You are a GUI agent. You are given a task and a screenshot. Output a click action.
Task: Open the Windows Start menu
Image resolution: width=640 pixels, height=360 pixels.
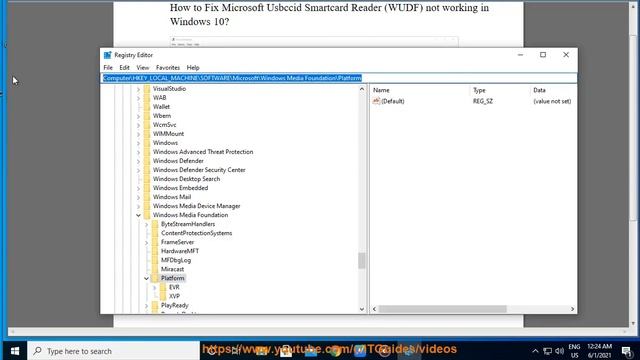tap(15, 351)
